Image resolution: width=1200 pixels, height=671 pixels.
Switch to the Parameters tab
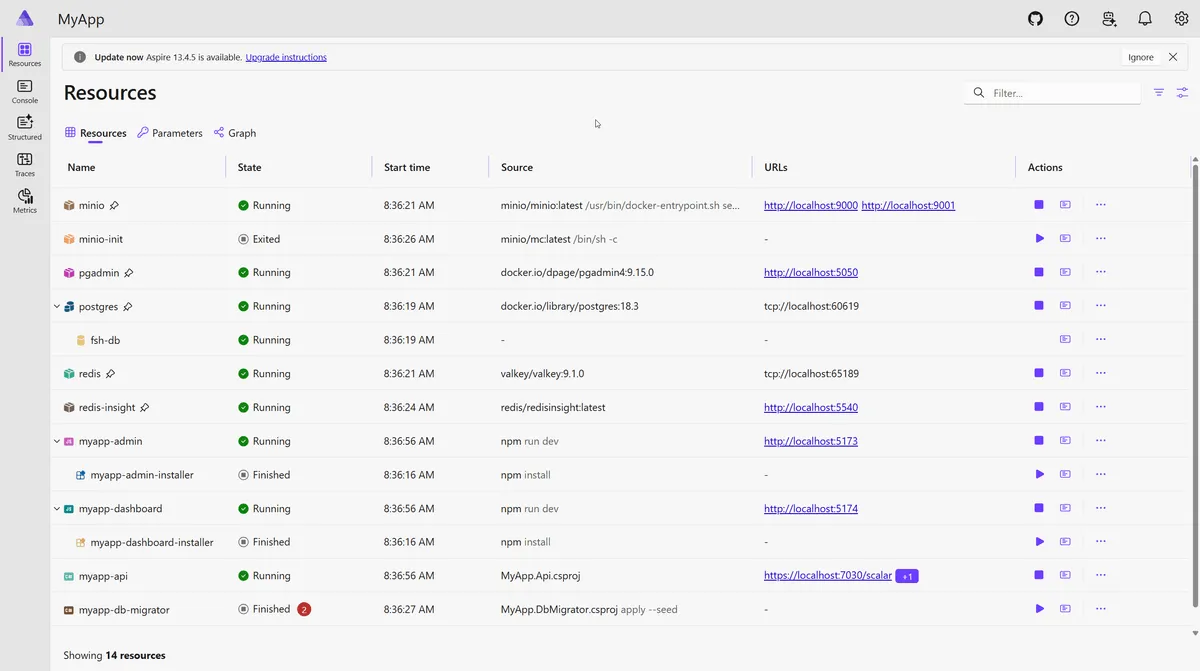[170, 133]
